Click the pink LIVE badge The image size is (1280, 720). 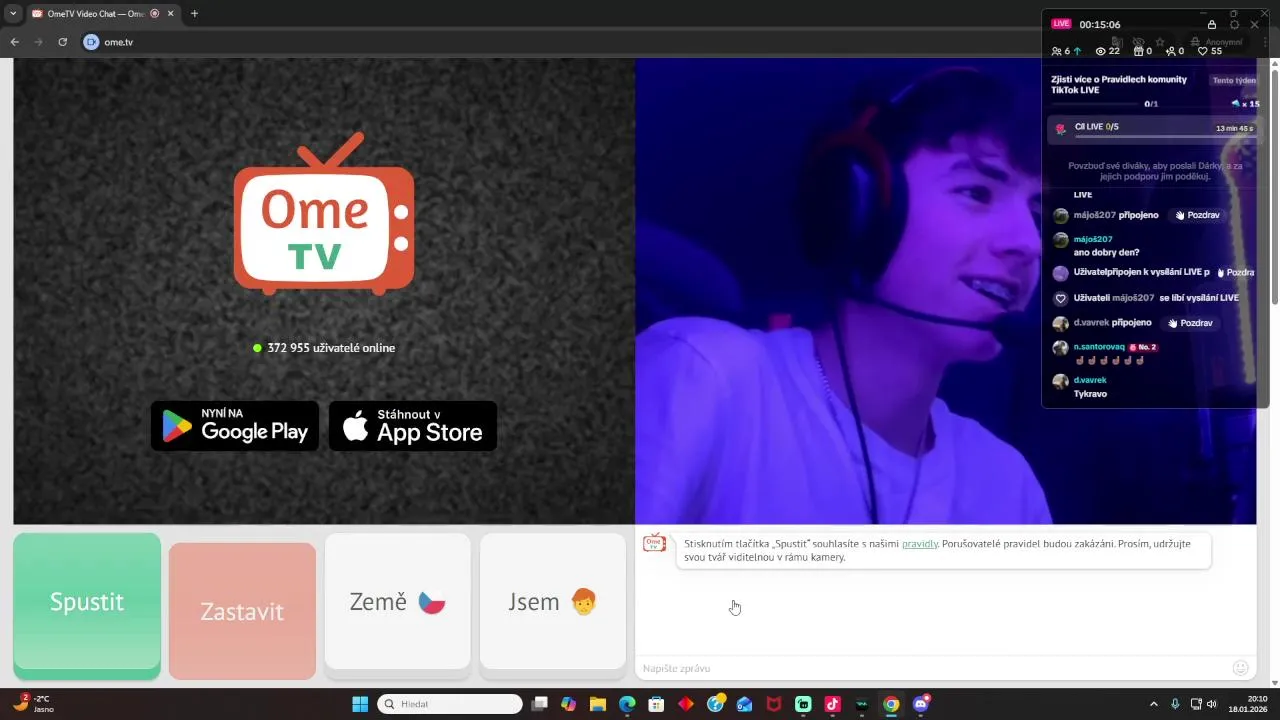pyautogui.click(x=1061, y=24)
